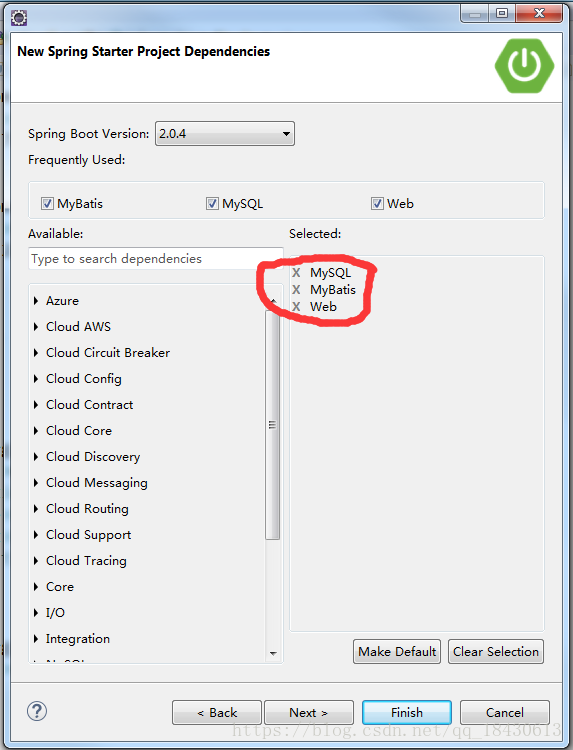
Task: Click Clear Selection button
Action: tap(496, 651)
